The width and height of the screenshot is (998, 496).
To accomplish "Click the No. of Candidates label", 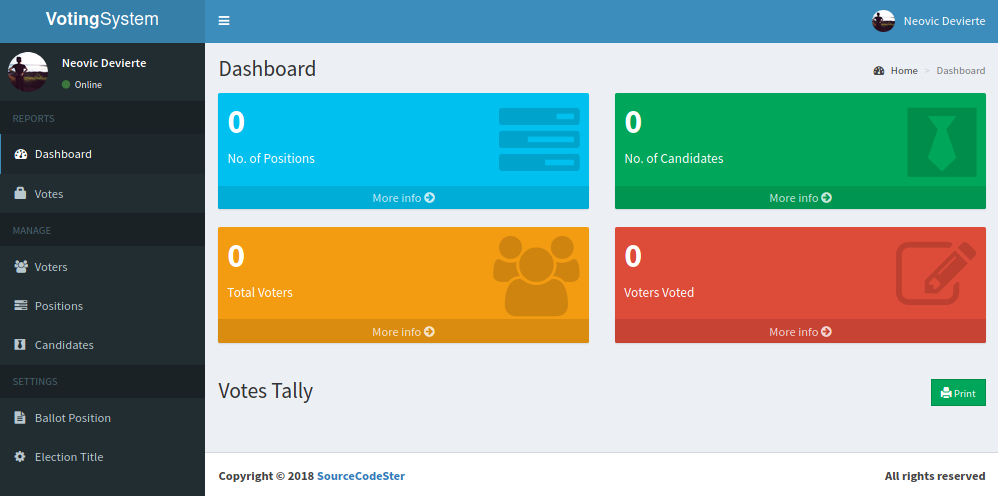I will click(x=674, y=159).
